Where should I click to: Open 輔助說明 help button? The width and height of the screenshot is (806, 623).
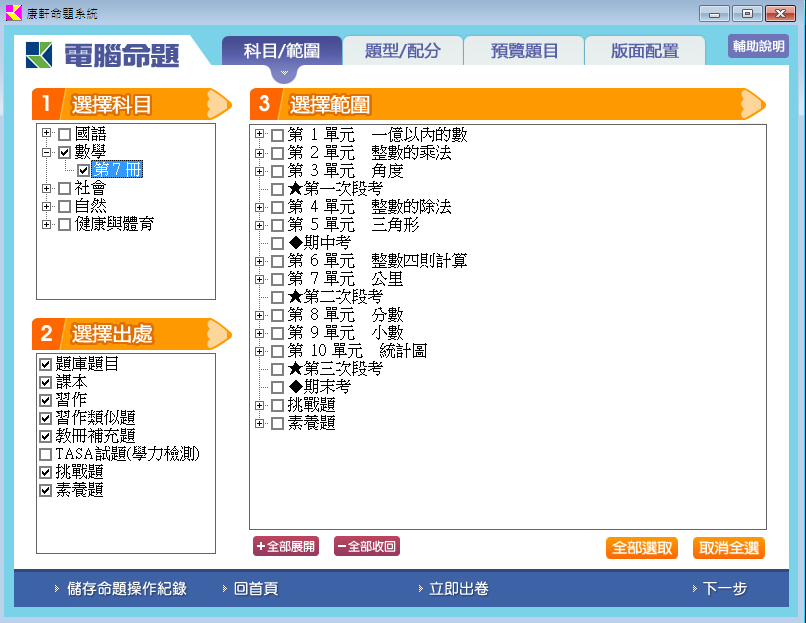coord(758,46)
